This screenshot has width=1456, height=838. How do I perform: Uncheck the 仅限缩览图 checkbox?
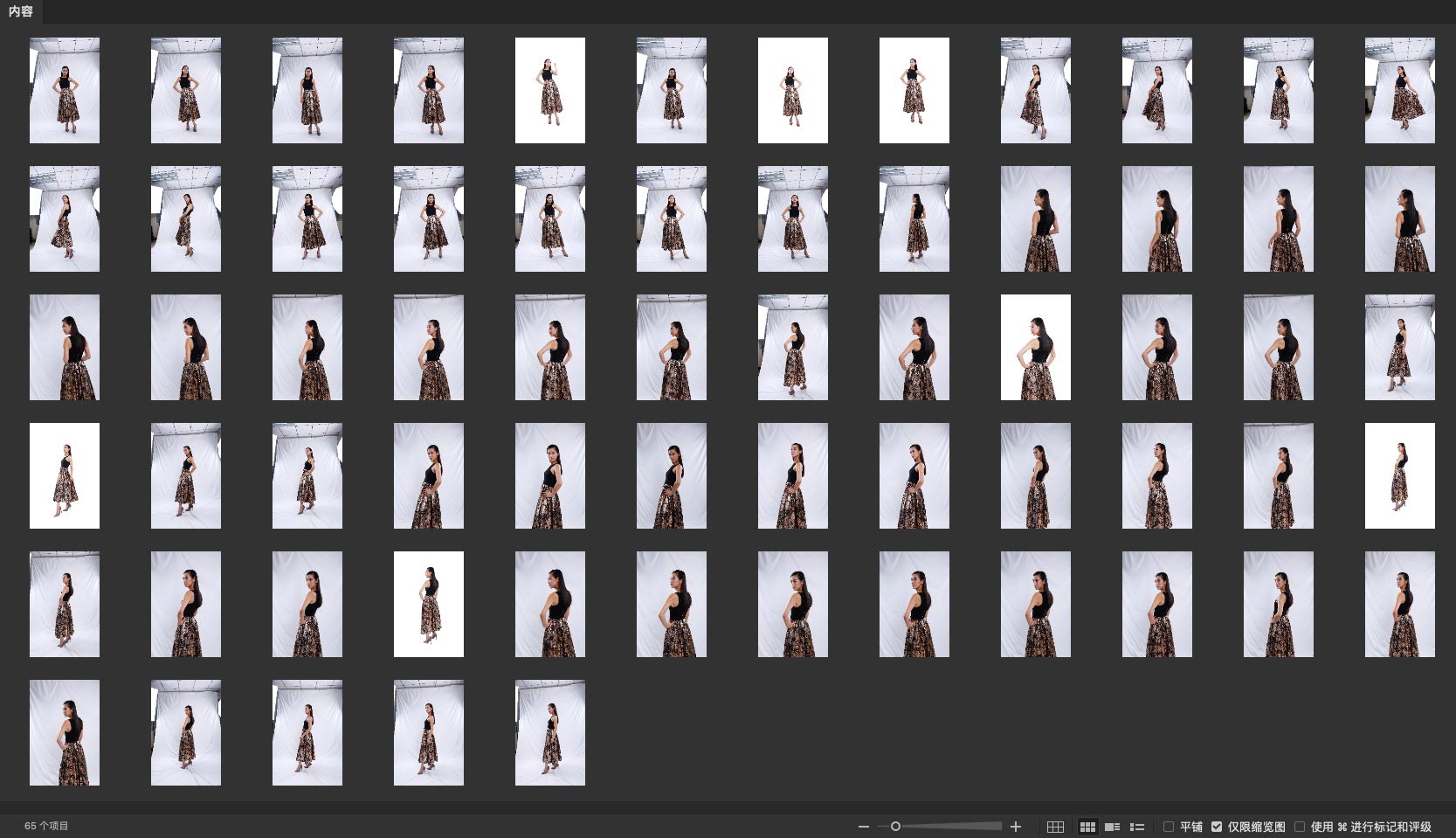[x=1217, y=827]
